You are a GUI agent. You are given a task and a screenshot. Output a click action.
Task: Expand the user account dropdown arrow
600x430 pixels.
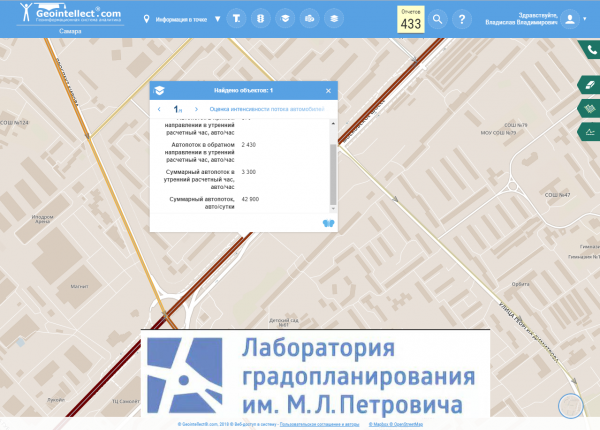pyautogui.click(x=585, y=19)
